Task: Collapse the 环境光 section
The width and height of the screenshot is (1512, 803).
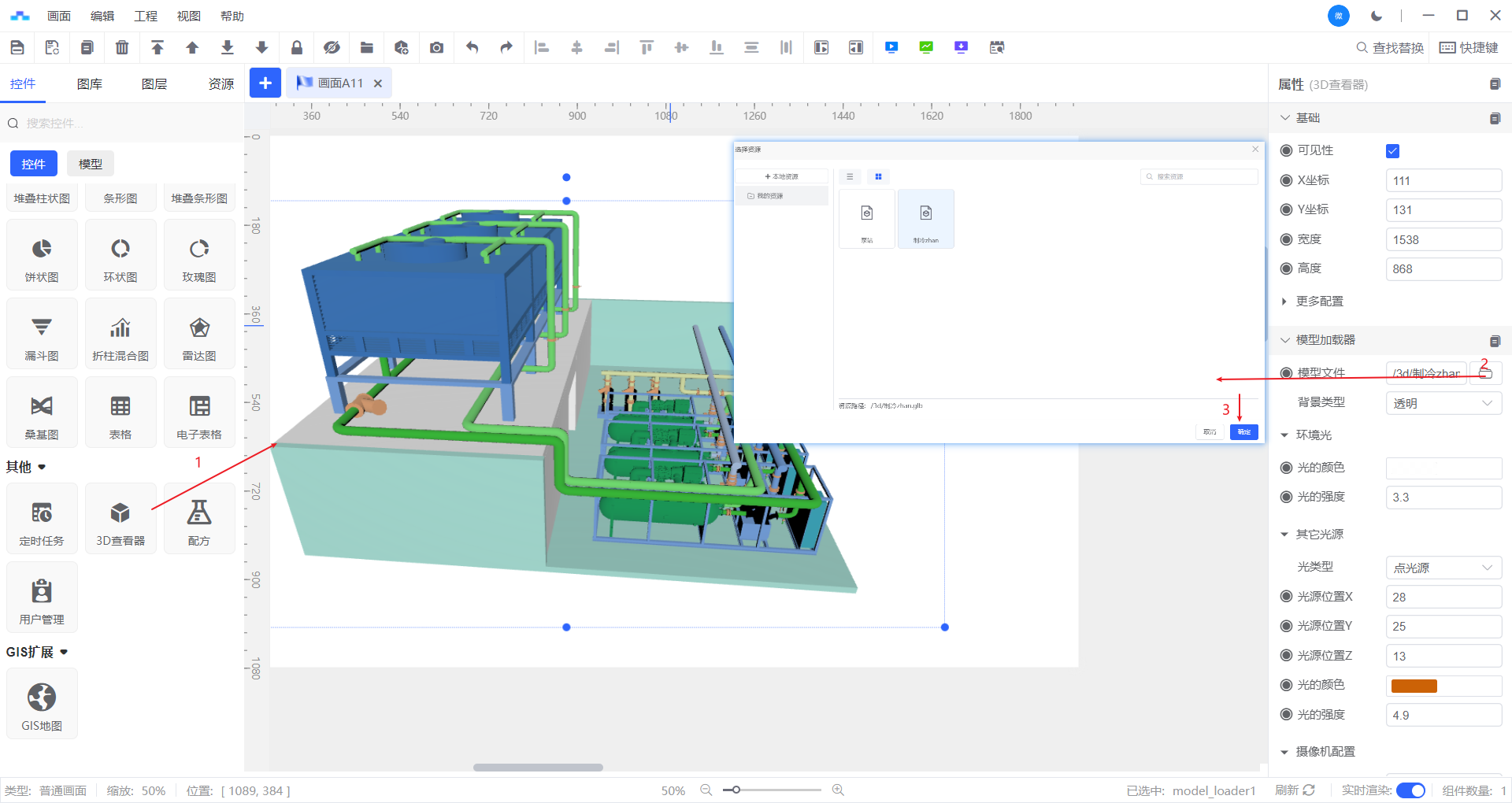Action: pos(1284,435)
